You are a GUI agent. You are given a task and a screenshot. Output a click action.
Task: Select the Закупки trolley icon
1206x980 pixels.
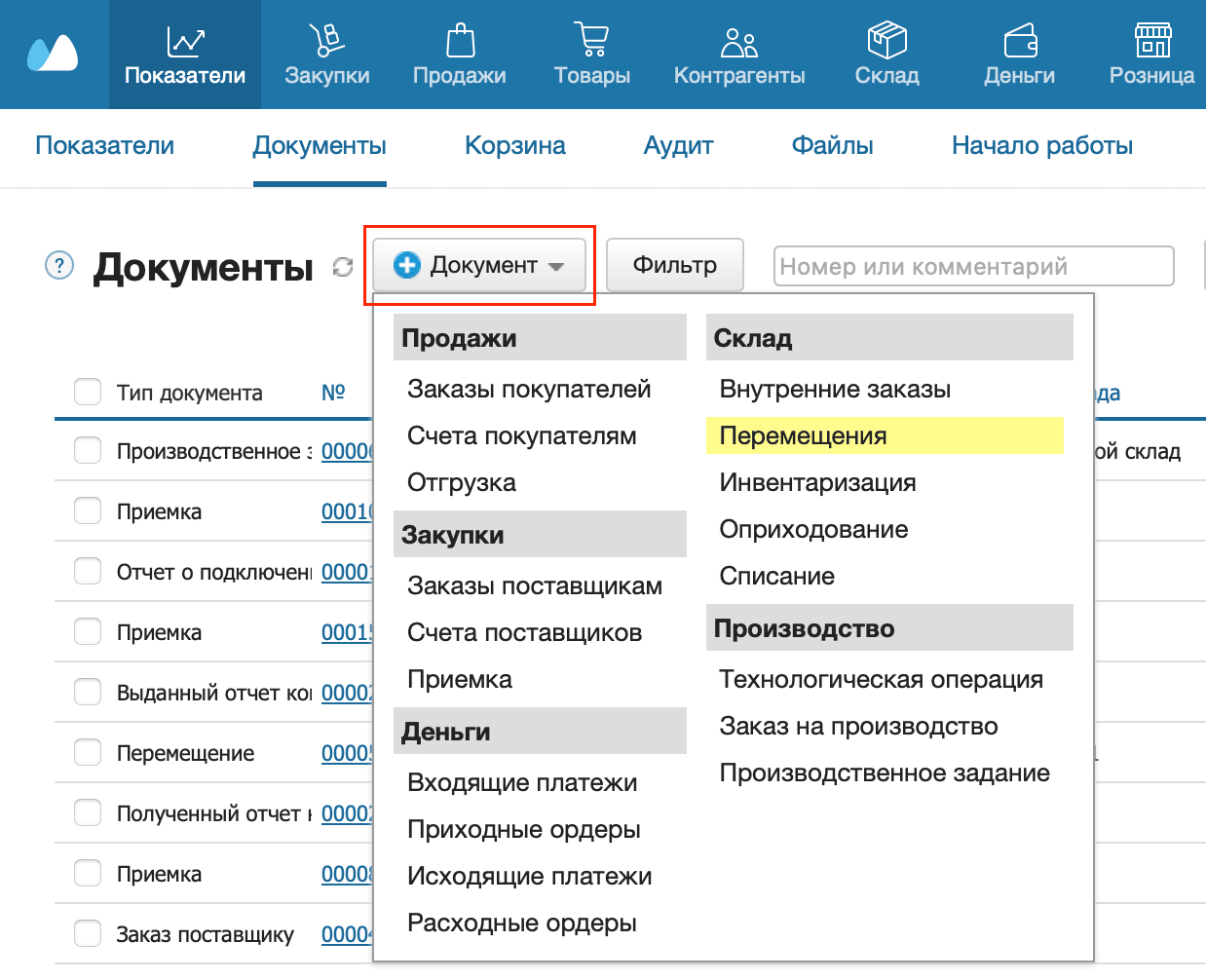[325, 41]
